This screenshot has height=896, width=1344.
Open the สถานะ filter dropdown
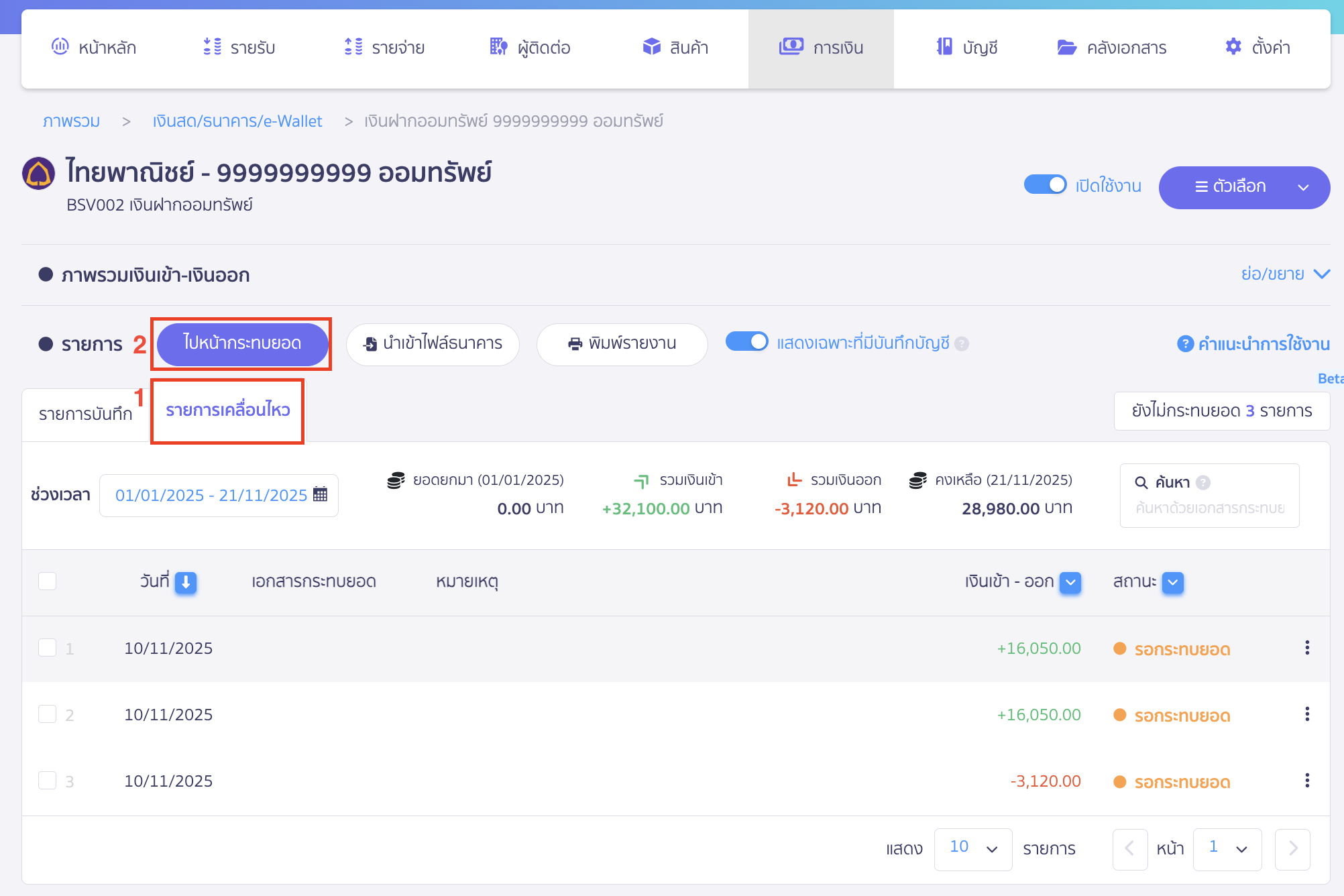[1172, 582]
